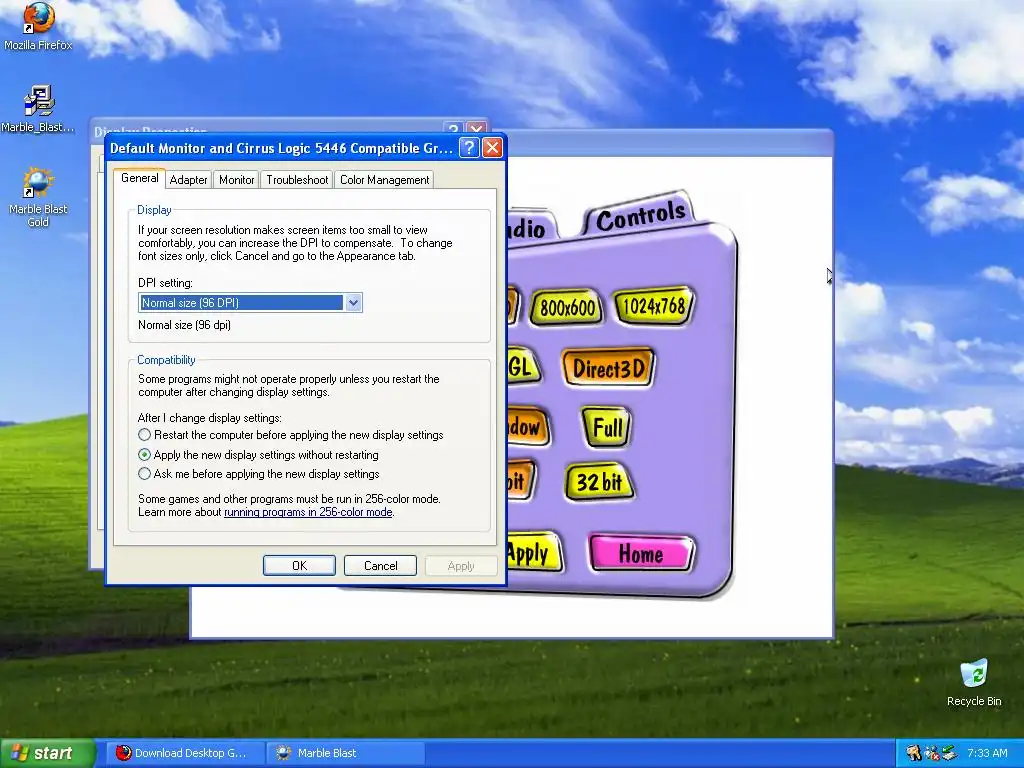Click the third system tray icon beside clock

pos(950,753)
